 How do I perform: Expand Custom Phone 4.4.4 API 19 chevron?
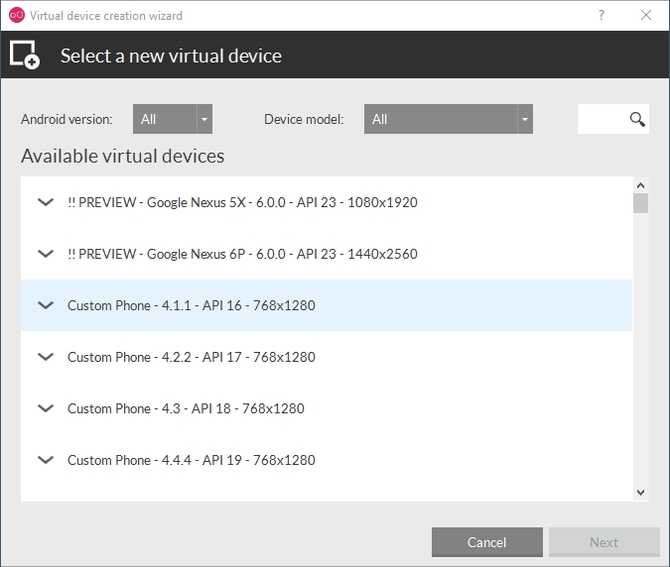46,460
